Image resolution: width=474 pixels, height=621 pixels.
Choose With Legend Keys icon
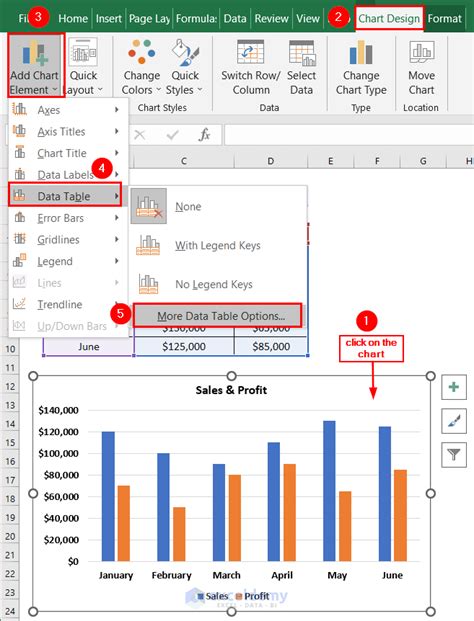[148, 245]
